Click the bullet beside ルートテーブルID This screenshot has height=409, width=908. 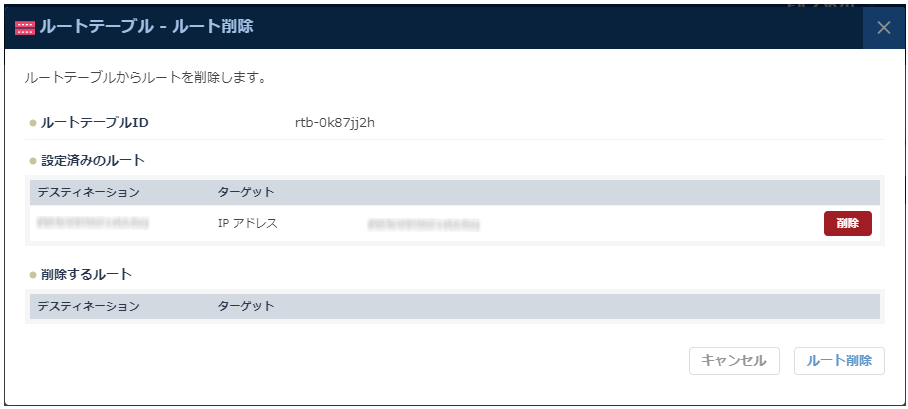pyautogui.click(x=32, y=124)
